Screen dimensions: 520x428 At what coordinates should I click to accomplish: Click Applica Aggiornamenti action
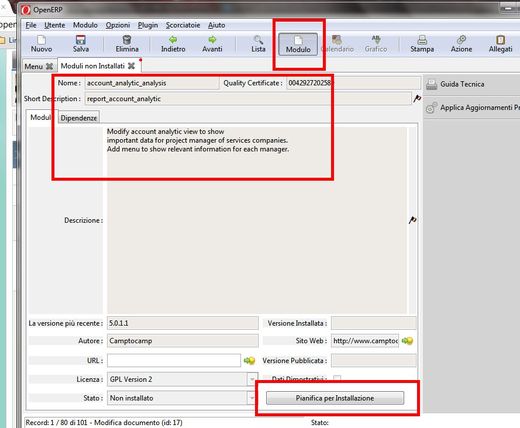tap(472, 108)
